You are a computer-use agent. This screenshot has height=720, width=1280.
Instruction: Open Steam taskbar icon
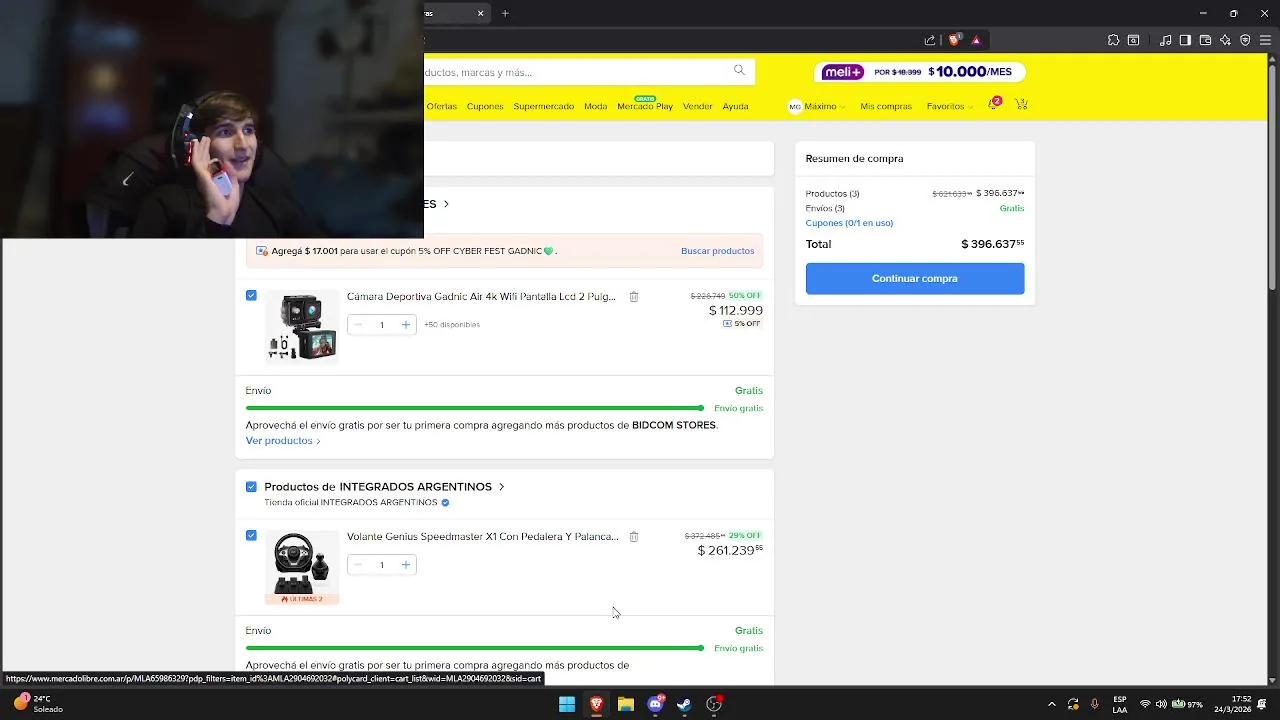coord(684,704)
